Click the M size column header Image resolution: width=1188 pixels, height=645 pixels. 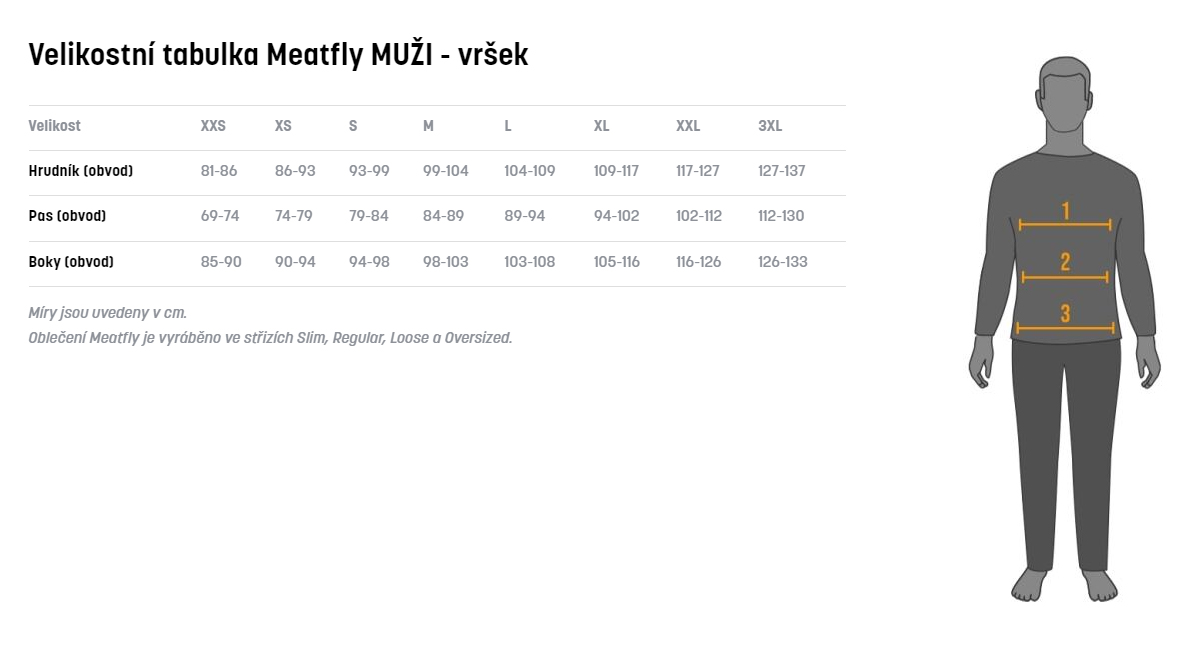point(428,126)
